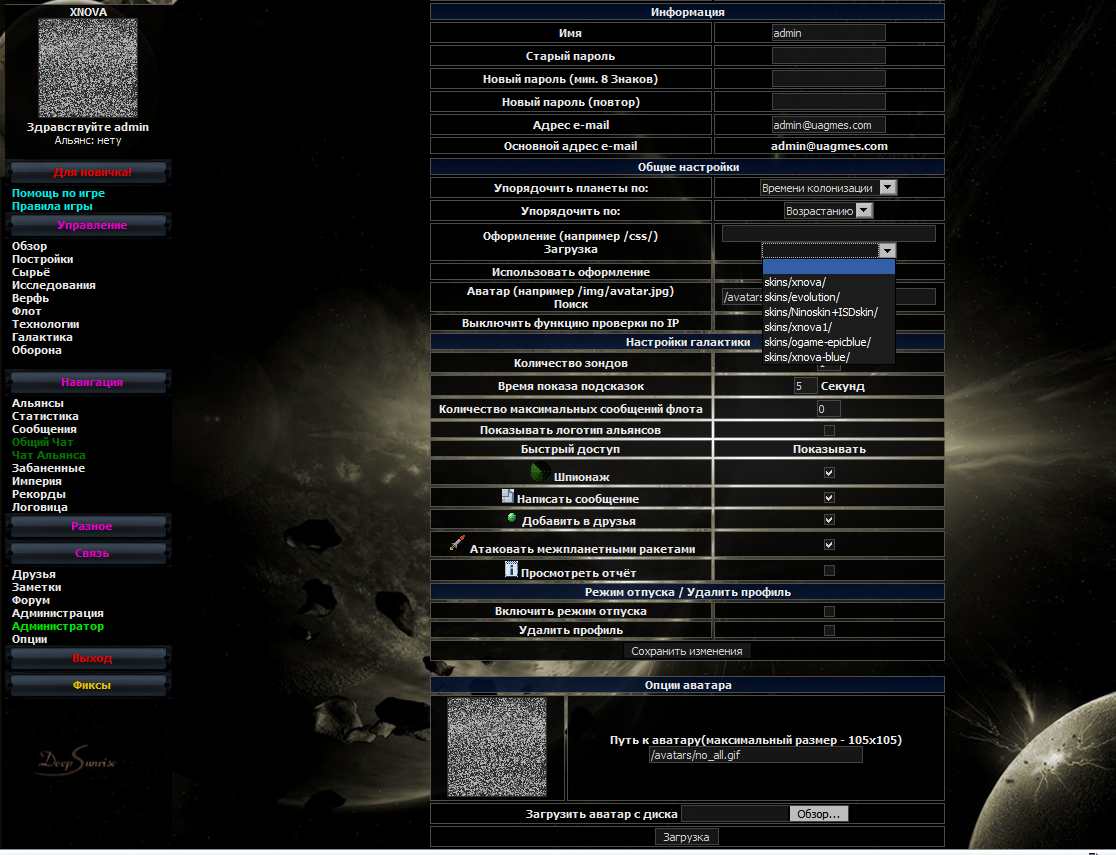
Task: Open the Для новичка! menu header
Action: [x=89, y=172]
